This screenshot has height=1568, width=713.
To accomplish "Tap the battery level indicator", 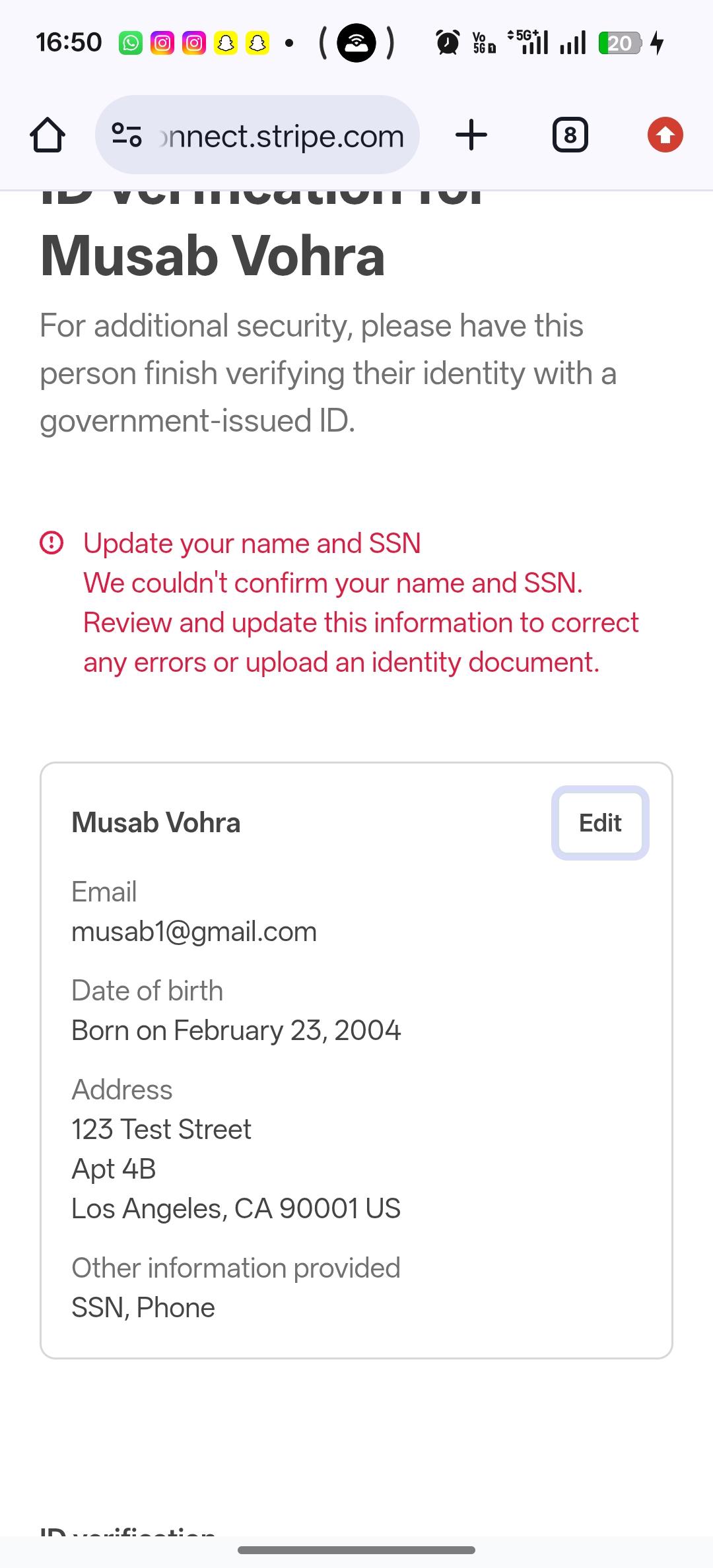I will pos(619,44).
